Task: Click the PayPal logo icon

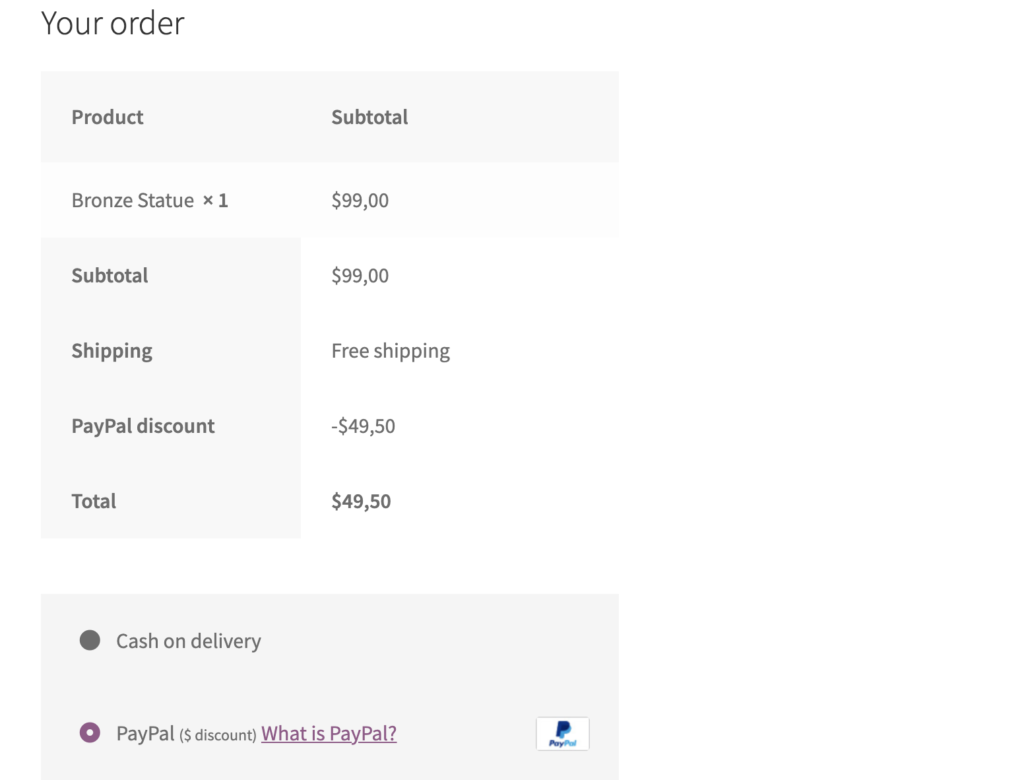Action: point(562,734)
